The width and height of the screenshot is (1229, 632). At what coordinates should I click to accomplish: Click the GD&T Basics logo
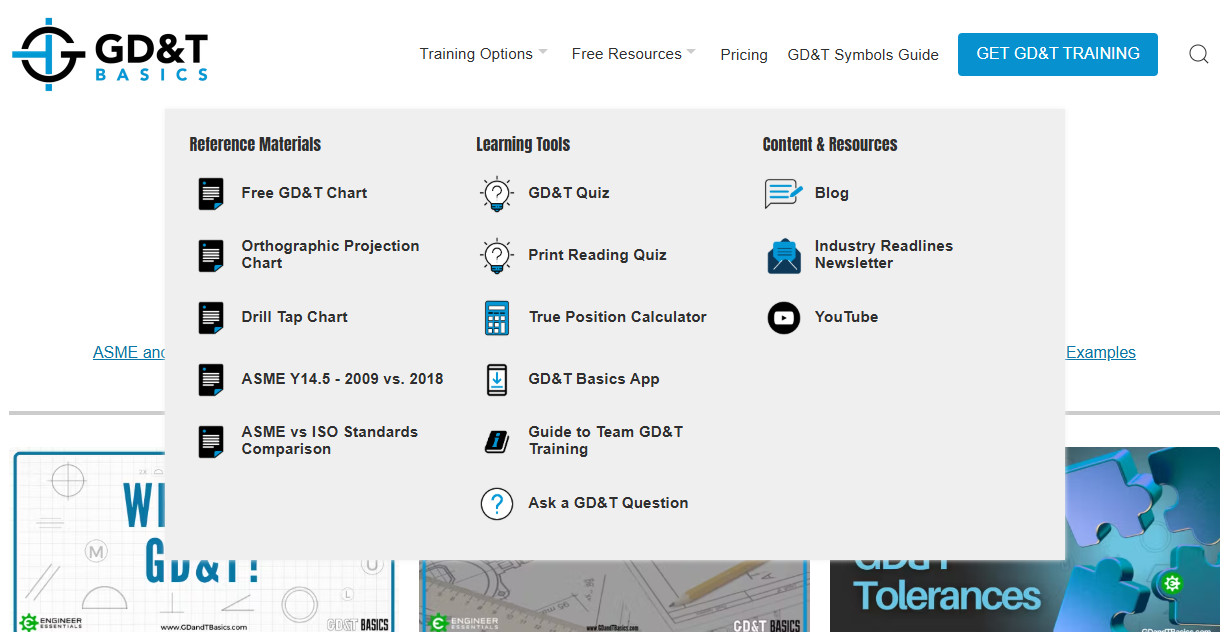[x=110, y=54]
